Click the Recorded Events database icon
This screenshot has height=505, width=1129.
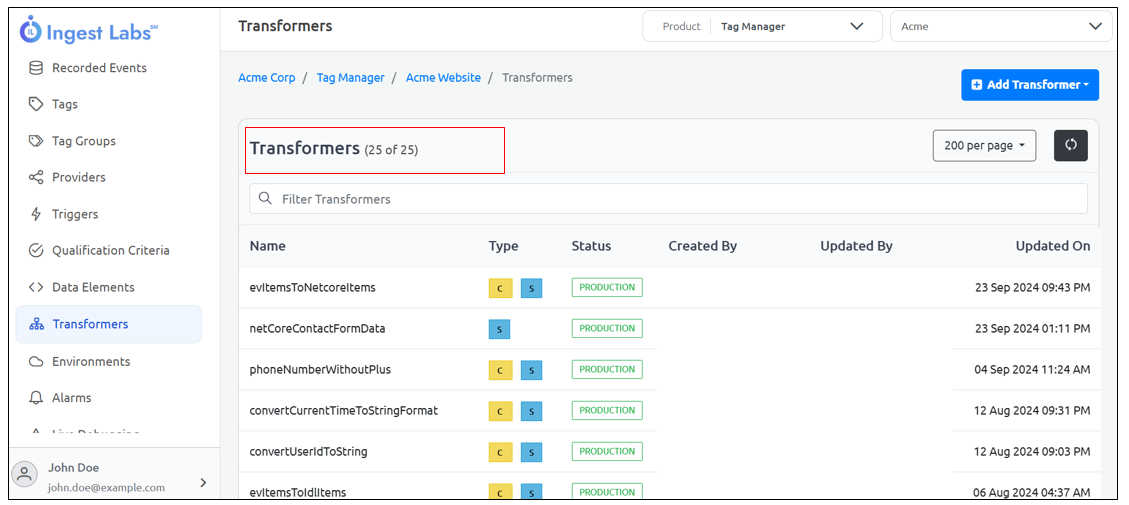pos(36,68)
